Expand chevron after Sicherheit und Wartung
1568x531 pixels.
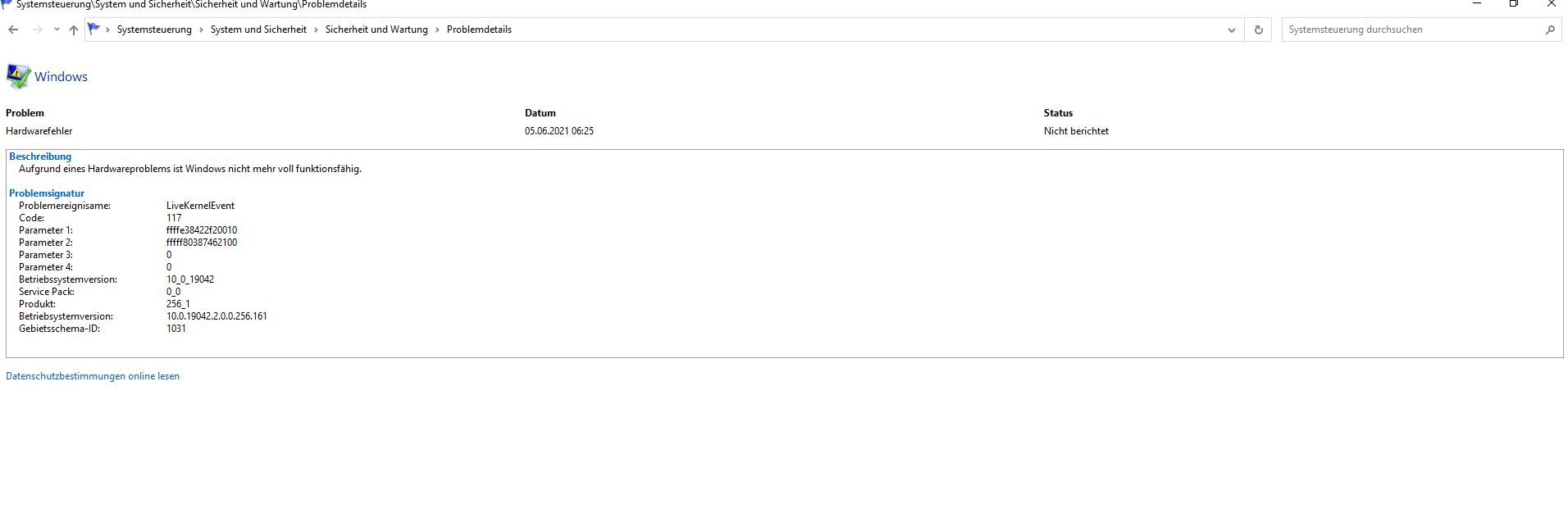[437, 29]
